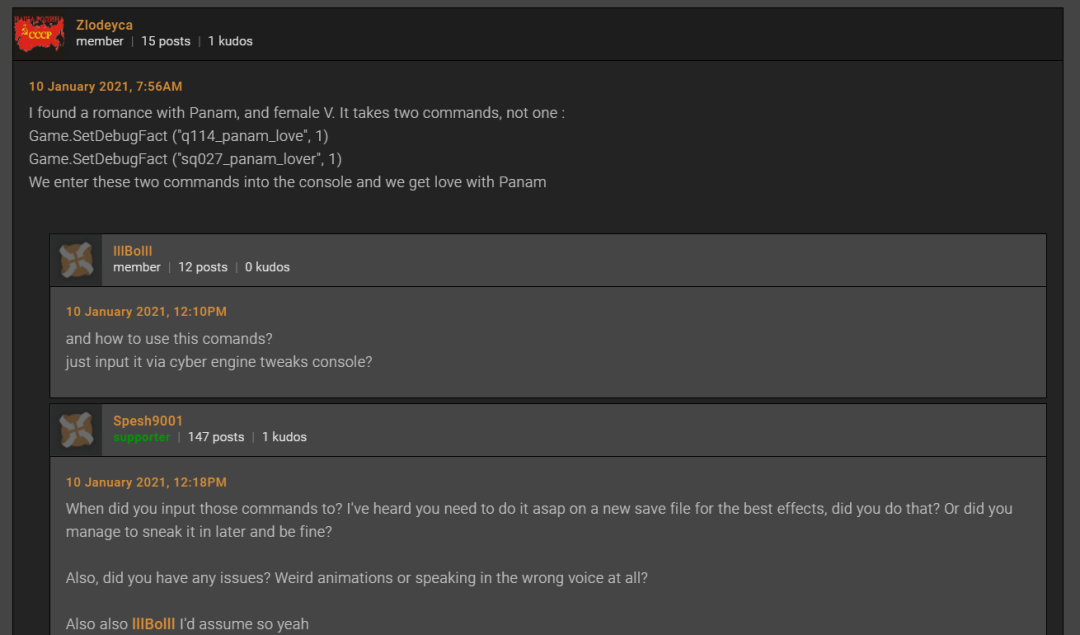View IllBoIll's 12 posts
The height and width of the screenshot is (635, 1080).
click(x=203, y=267)
